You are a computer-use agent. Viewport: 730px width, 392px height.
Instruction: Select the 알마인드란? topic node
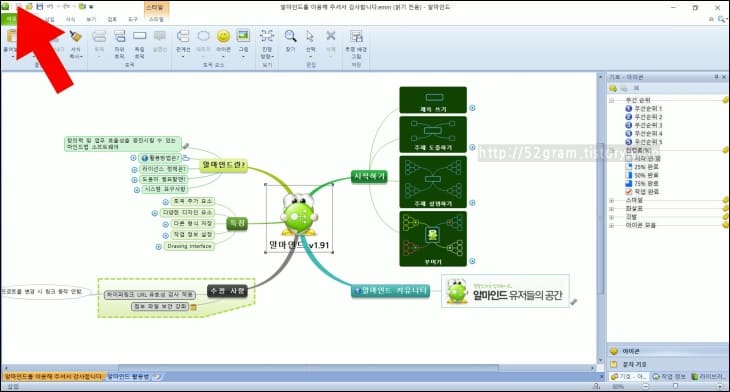[x=223, y=165]
